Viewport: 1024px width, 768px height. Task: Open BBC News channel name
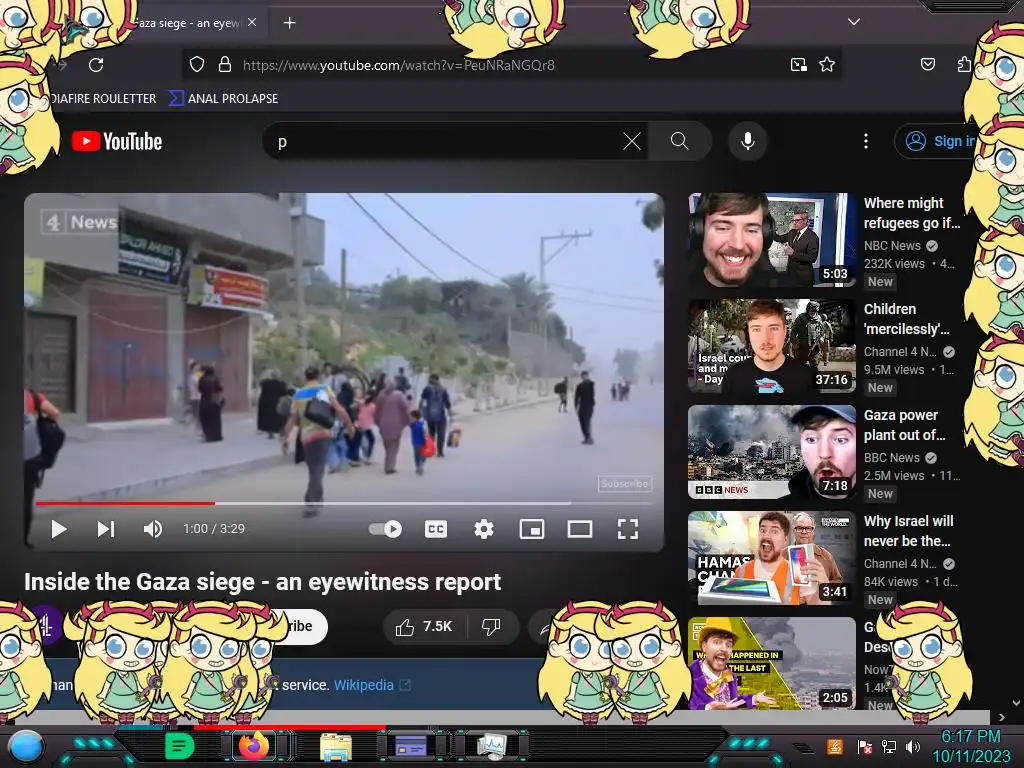[x=891, y=458]
